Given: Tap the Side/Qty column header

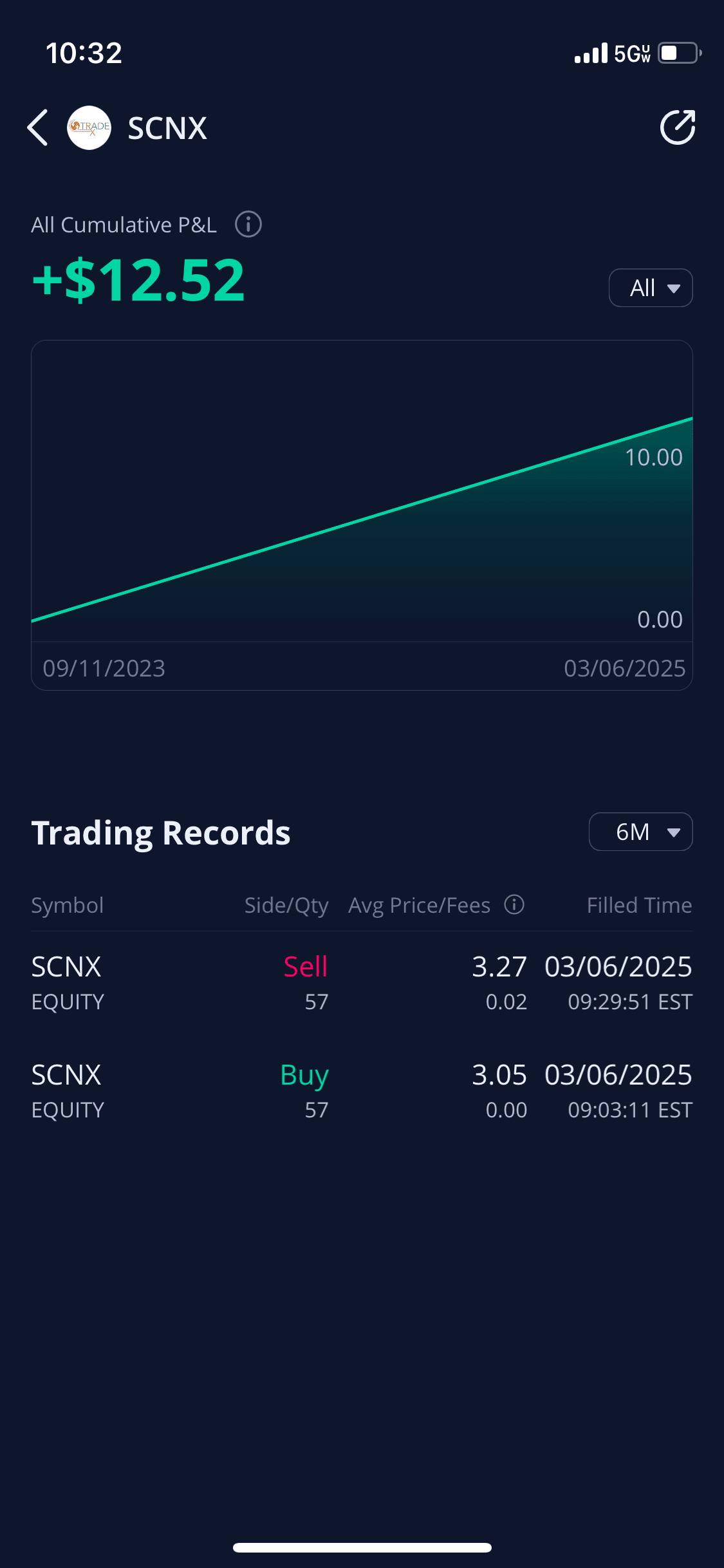Looking at the screenshot, I should pyautogui.click(x=286, y=905).
